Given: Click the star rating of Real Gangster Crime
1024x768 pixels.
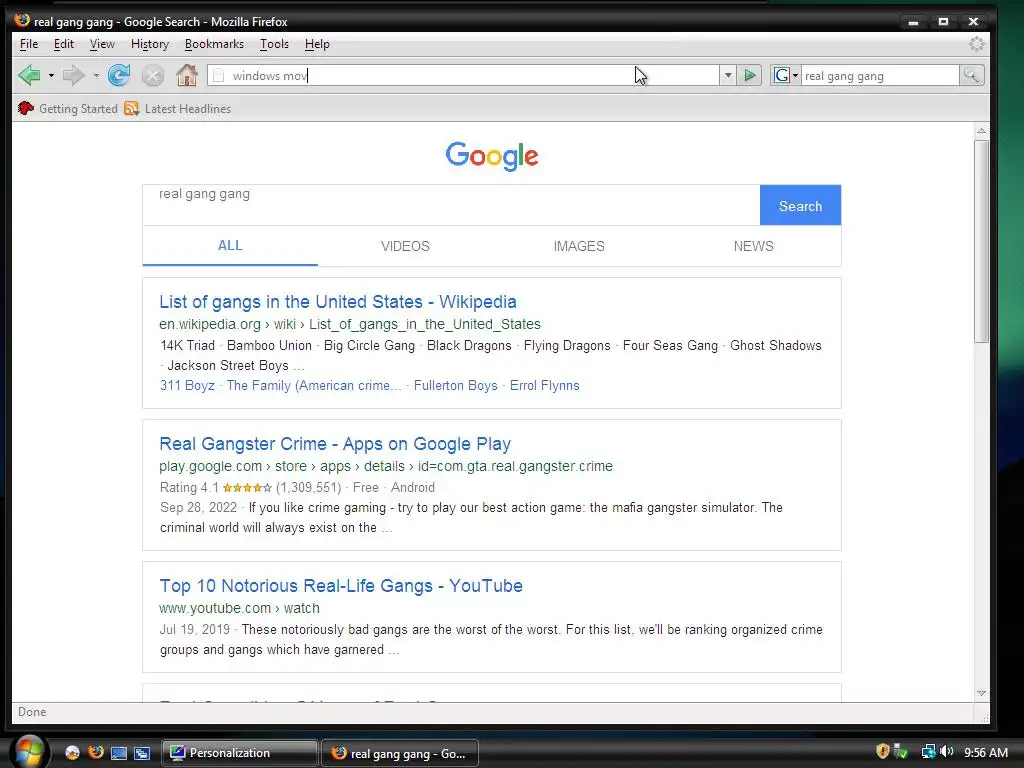Looking at the screenshot, I should [x=247, y=488].
